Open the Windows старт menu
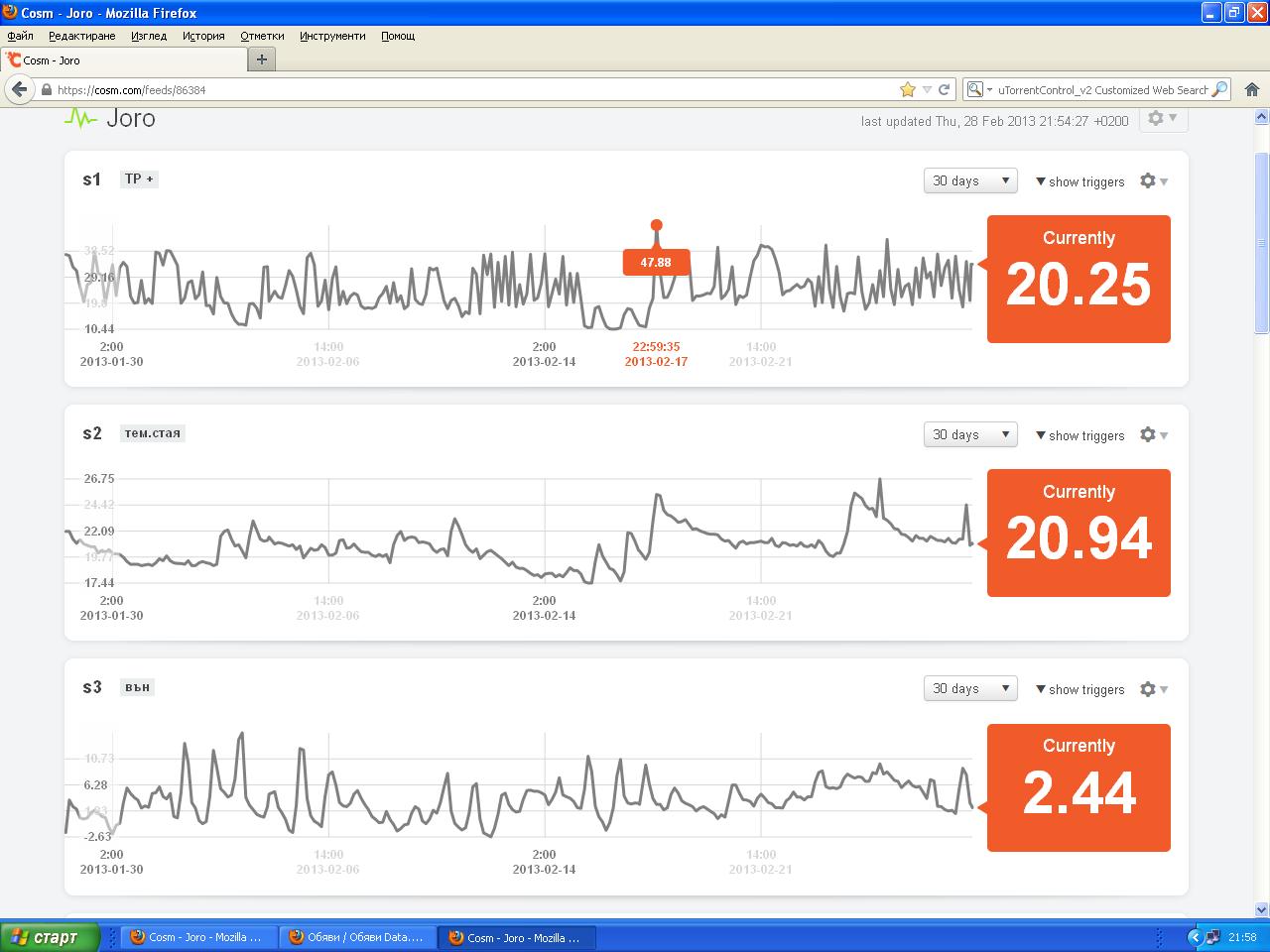The height and width of the screenshot is (952, 1270). tap(50, 937)
